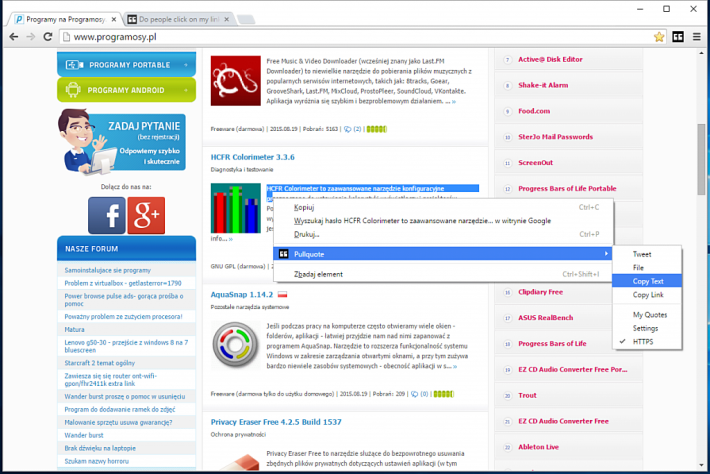
Task: Select File in Pullquote submenu
Action: pos(647,268)
